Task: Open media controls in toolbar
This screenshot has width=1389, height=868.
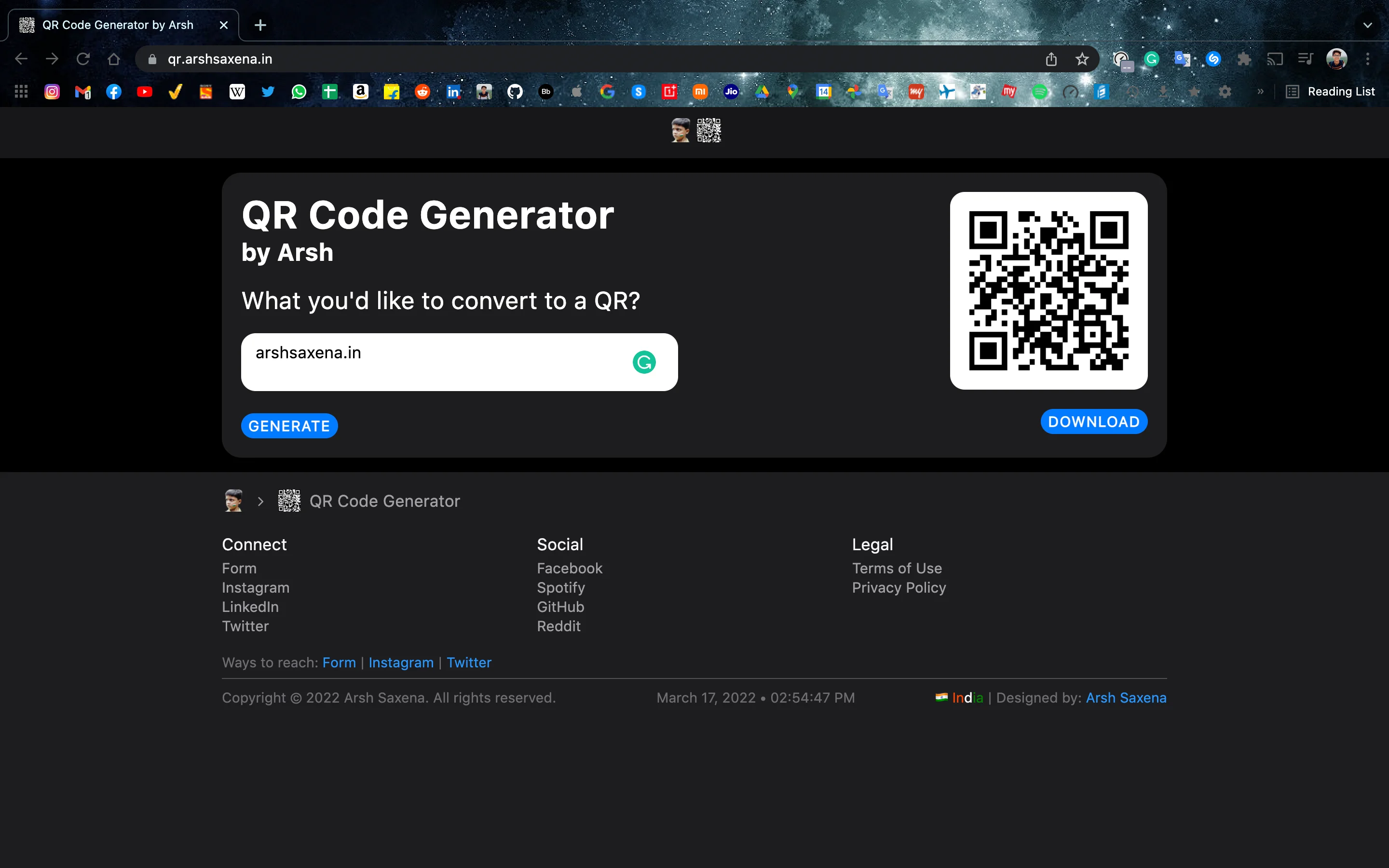Action: coord(1305,59)
